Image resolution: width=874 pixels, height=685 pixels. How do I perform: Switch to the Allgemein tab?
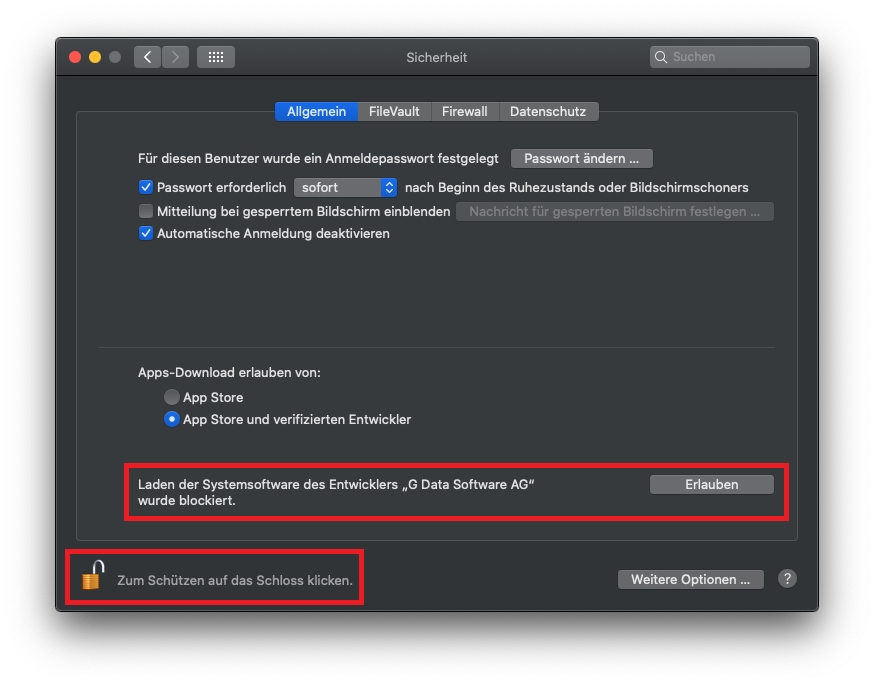[x=316, y=111]
